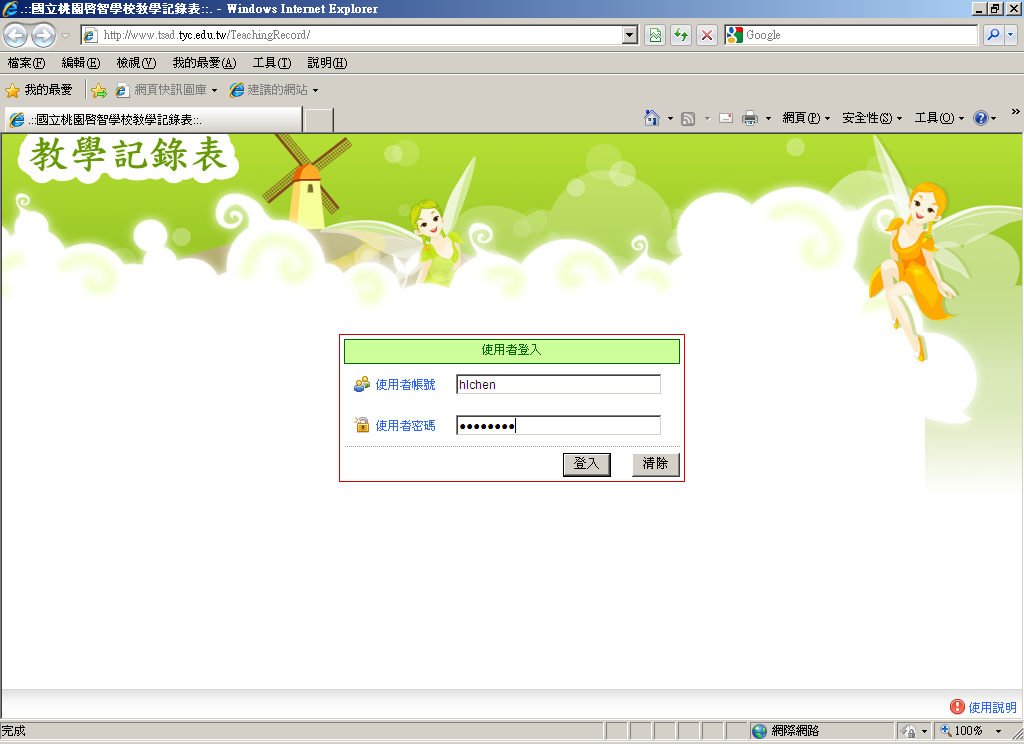
Task: Expand the address bar URL dropdown
Action: [x=630, y=35]
